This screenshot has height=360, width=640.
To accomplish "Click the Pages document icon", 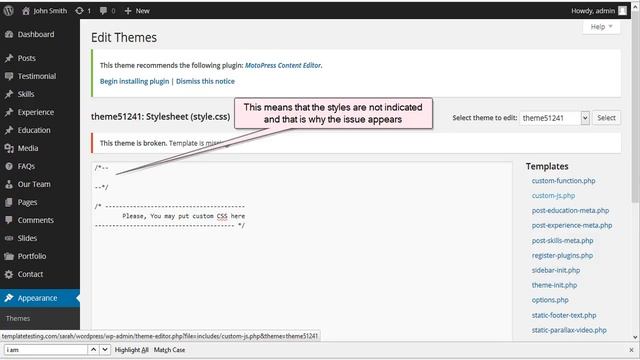I will click(x=9, y=202).
